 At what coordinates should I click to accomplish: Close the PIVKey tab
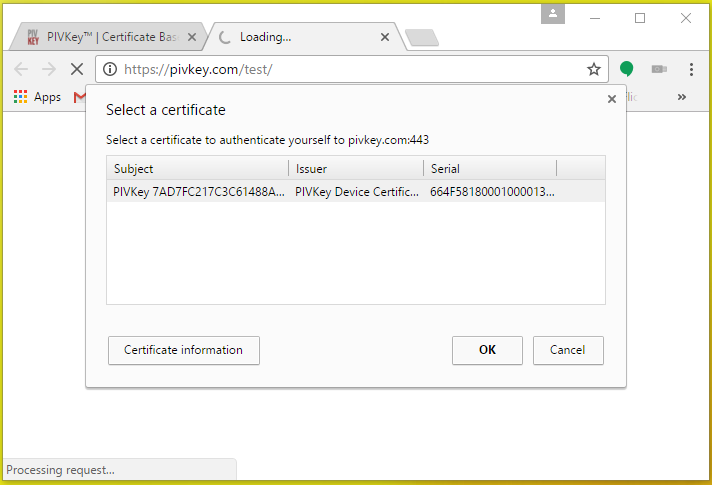[192, 37]
